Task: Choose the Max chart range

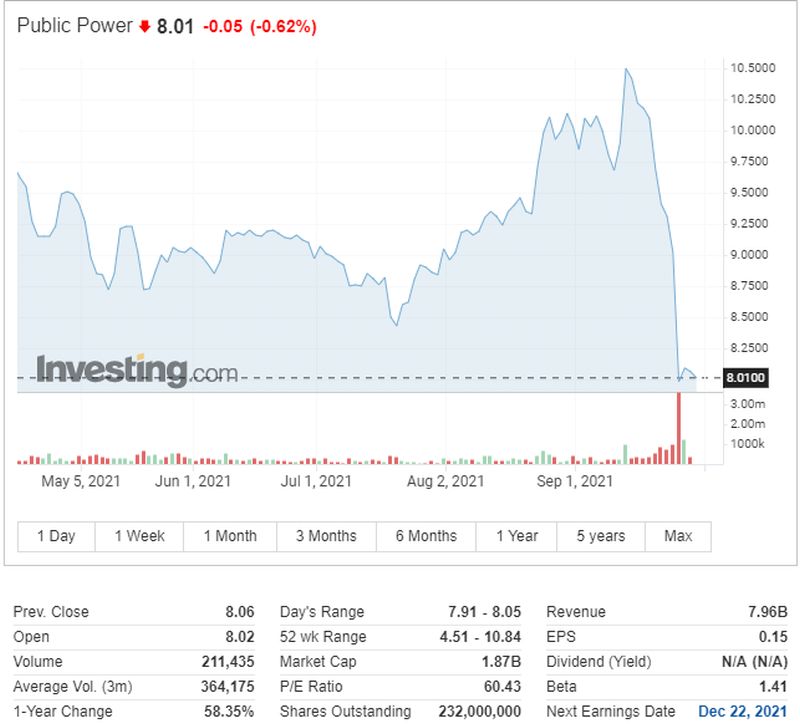Action: point(678,536)
